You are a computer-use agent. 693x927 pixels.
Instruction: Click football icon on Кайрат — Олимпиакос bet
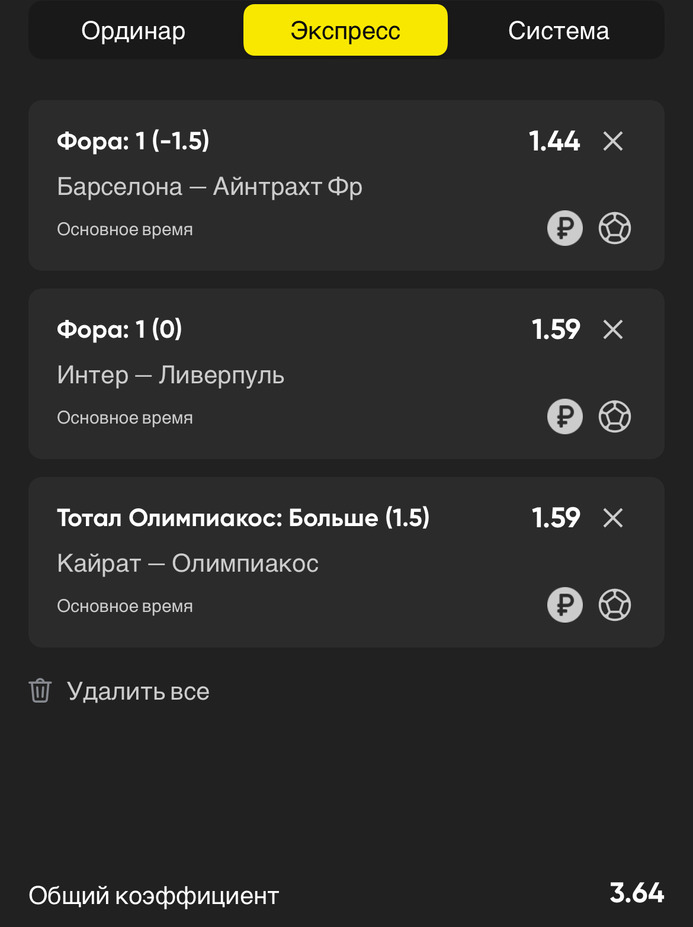coord(615,605)
